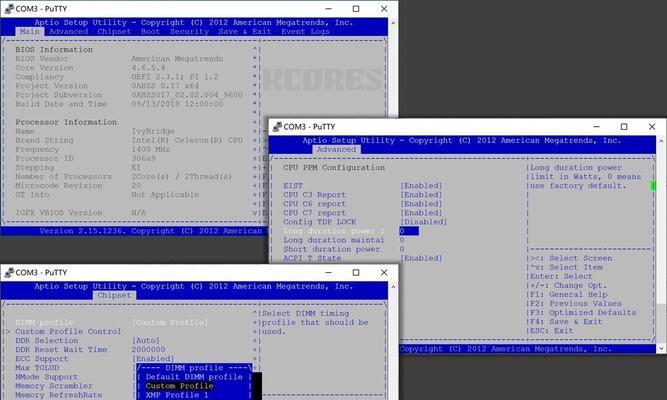Toggle CPU C3 Report [Enabled] value
This screenshot has width=667, height=400.
click(x=421, y=194)
